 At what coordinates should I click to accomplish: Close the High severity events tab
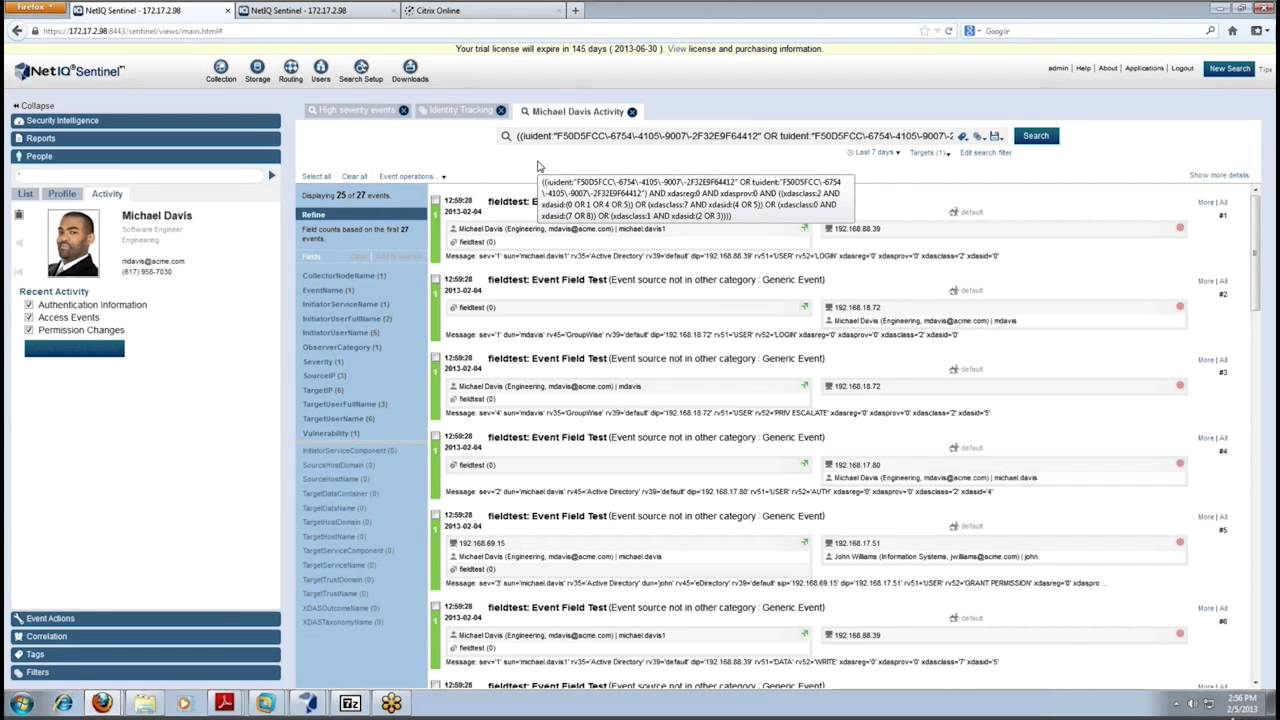[x=404, y=110]
